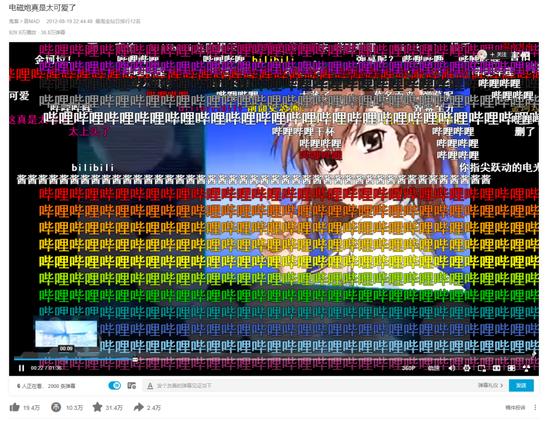Pause the video playback
The width and height of the screenshot is (550, 421).
coord(21,368)
